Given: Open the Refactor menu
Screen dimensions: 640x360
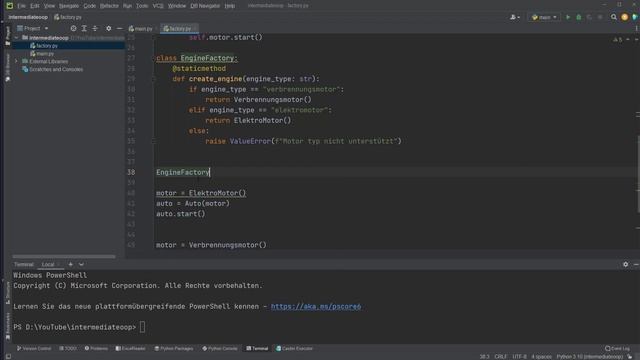Looking at the screenshot, I should point(109,6).
